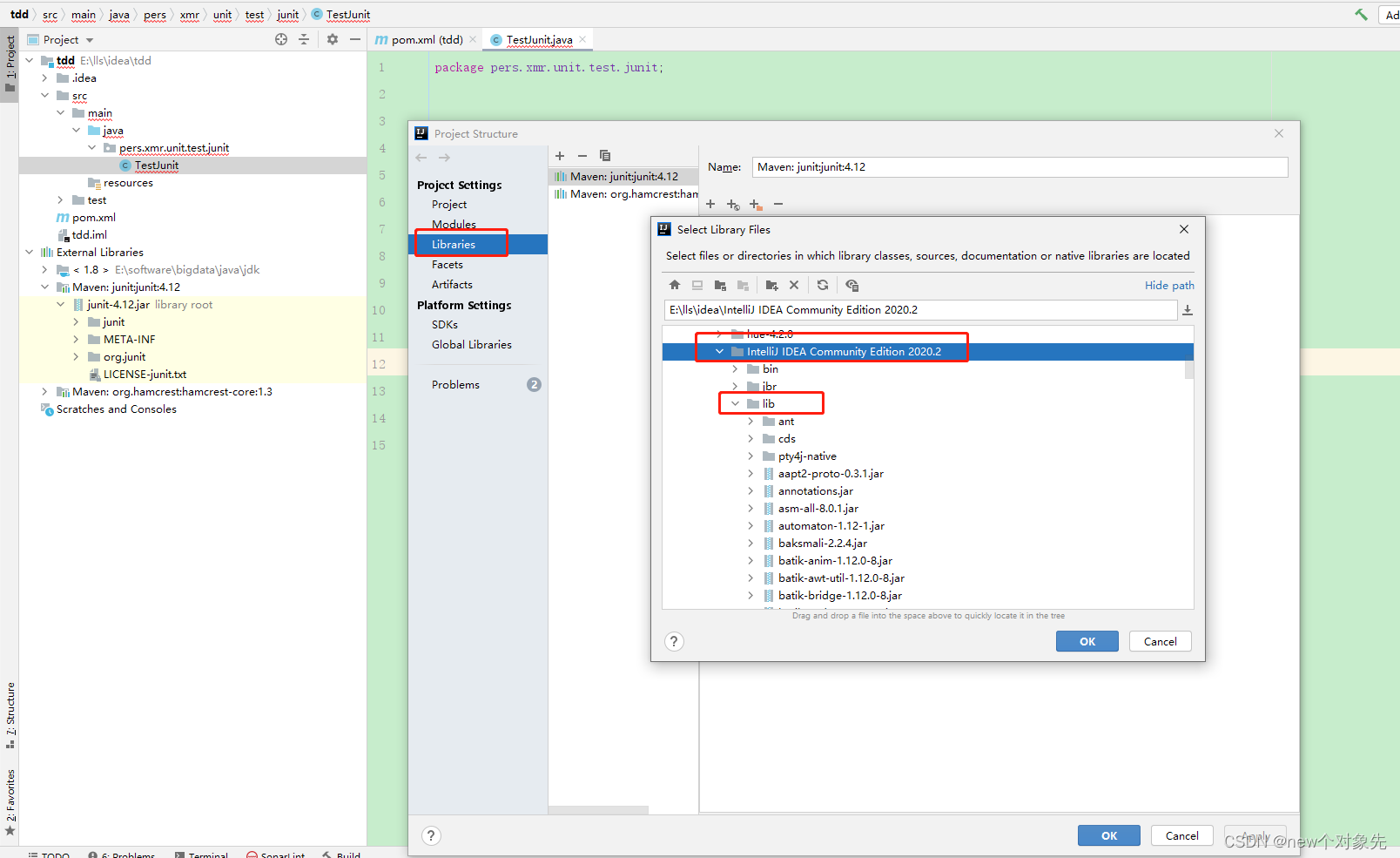Expand the test folder in project tree
Screen dimensions: 1400x858
[x=60, y=199]
